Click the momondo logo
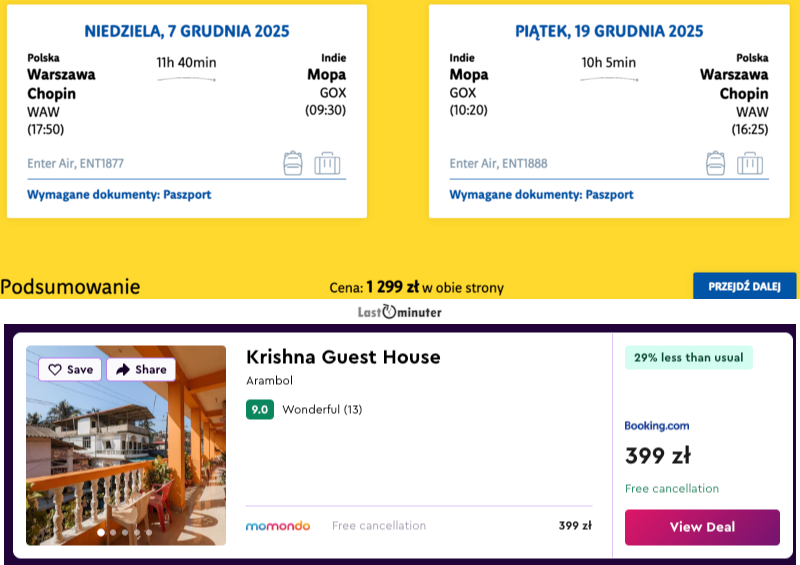 point(278,526)
